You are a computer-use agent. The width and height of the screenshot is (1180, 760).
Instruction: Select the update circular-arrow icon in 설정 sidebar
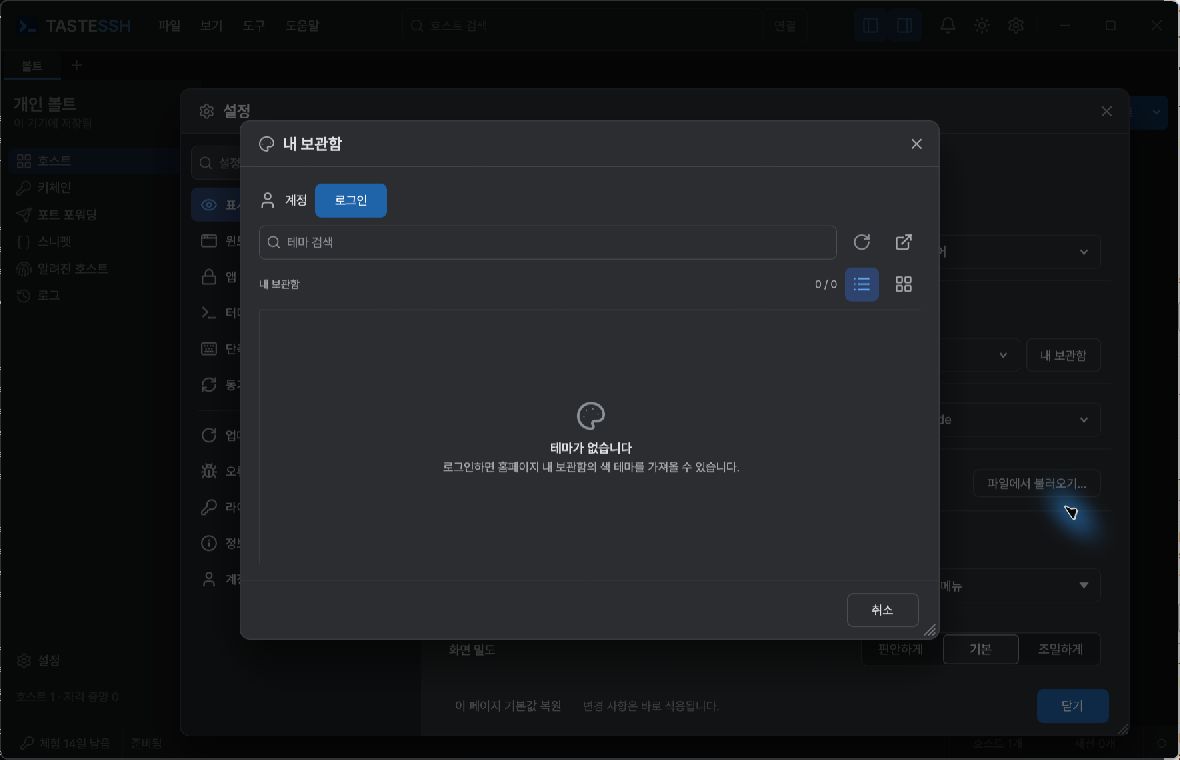pos(209,435)
